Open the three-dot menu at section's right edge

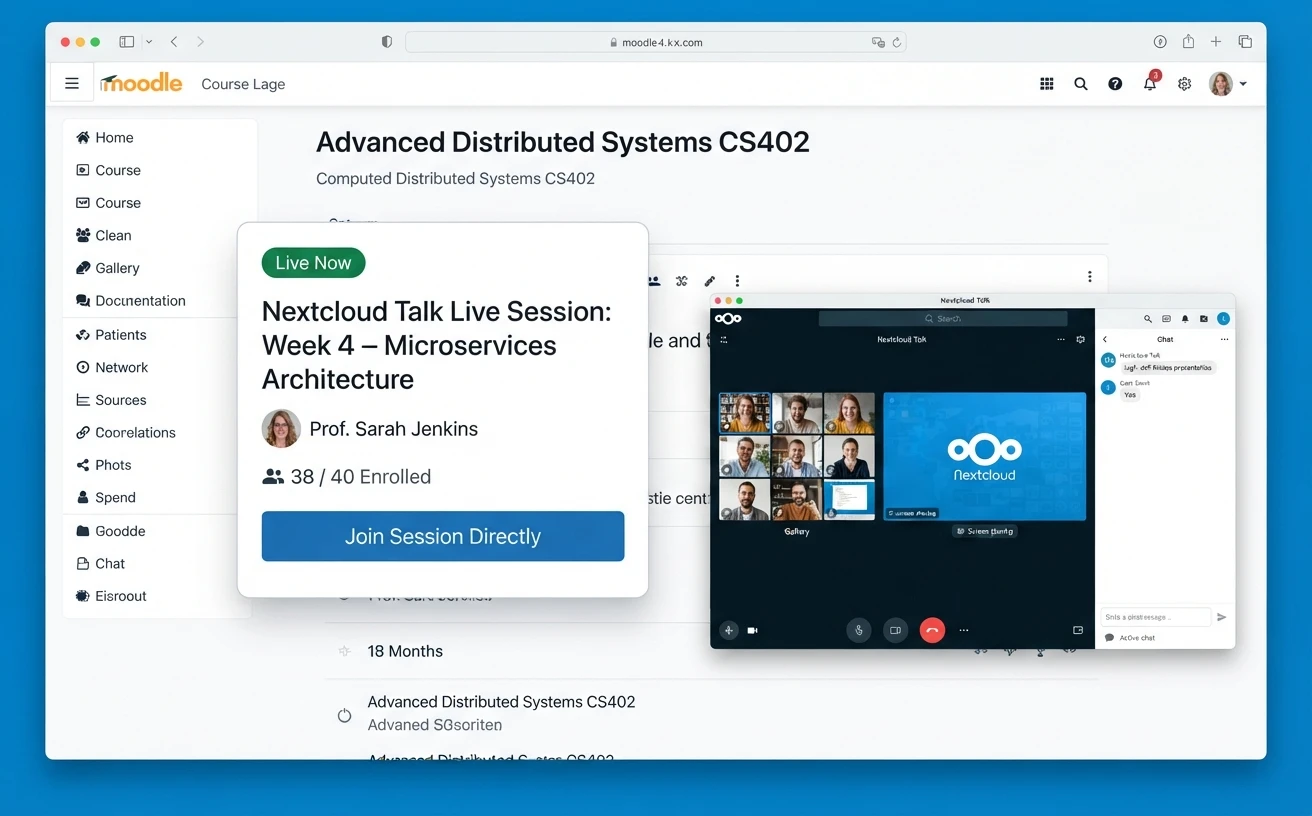click(1089, 277)
